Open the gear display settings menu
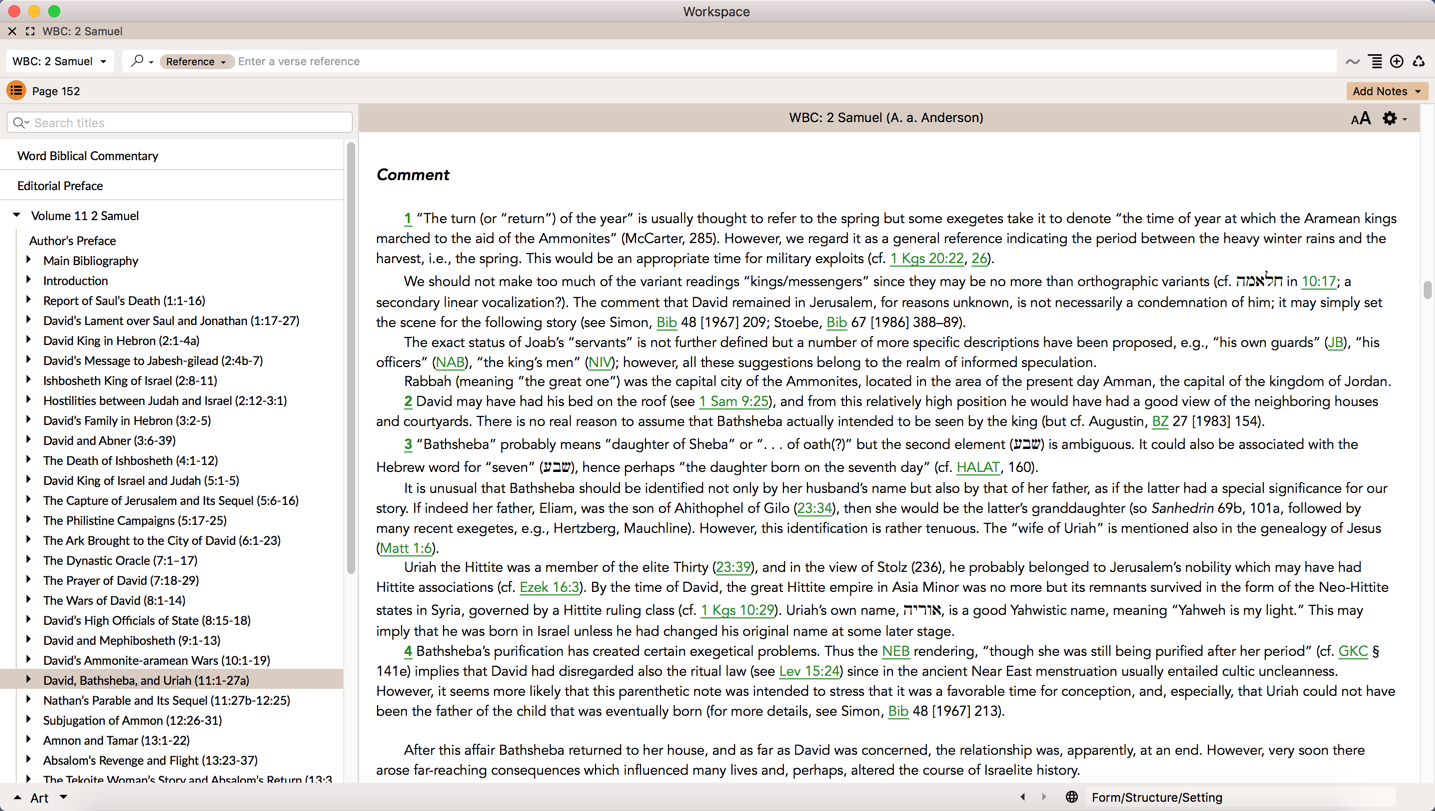 1393,118
